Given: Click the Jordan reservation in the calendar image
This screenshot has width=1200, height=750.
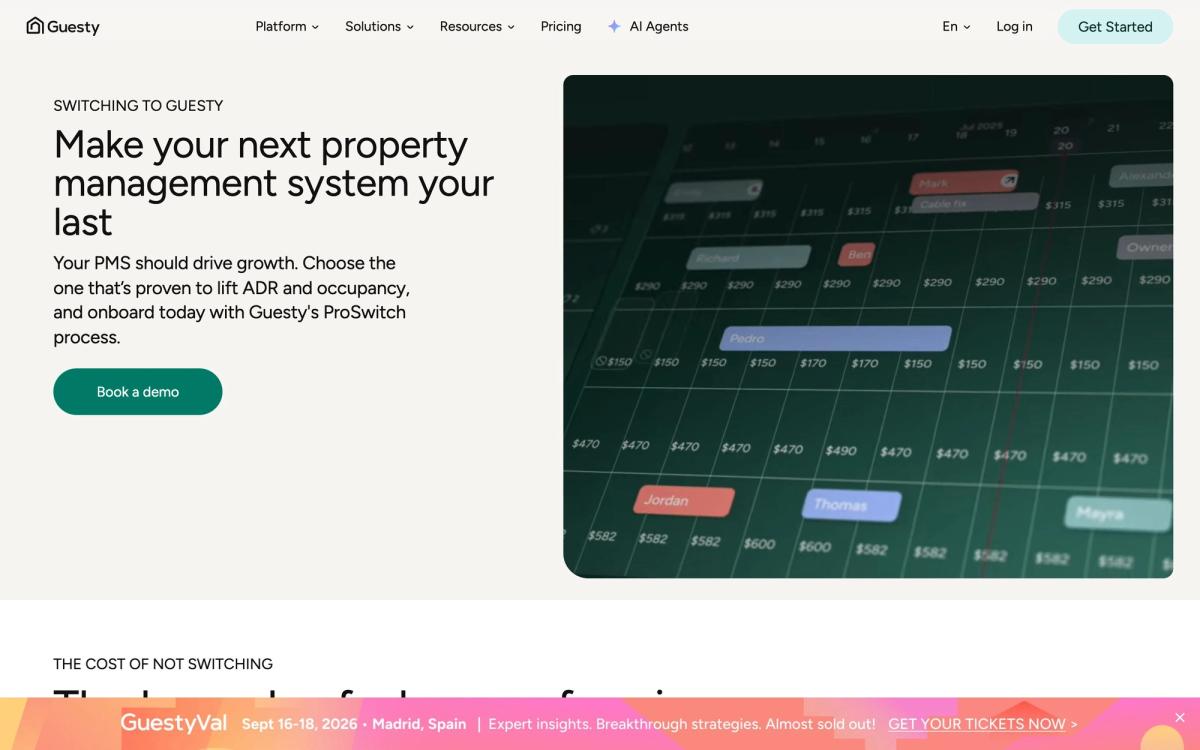Looking at the screenshot, I should click(x=684, y=501).
